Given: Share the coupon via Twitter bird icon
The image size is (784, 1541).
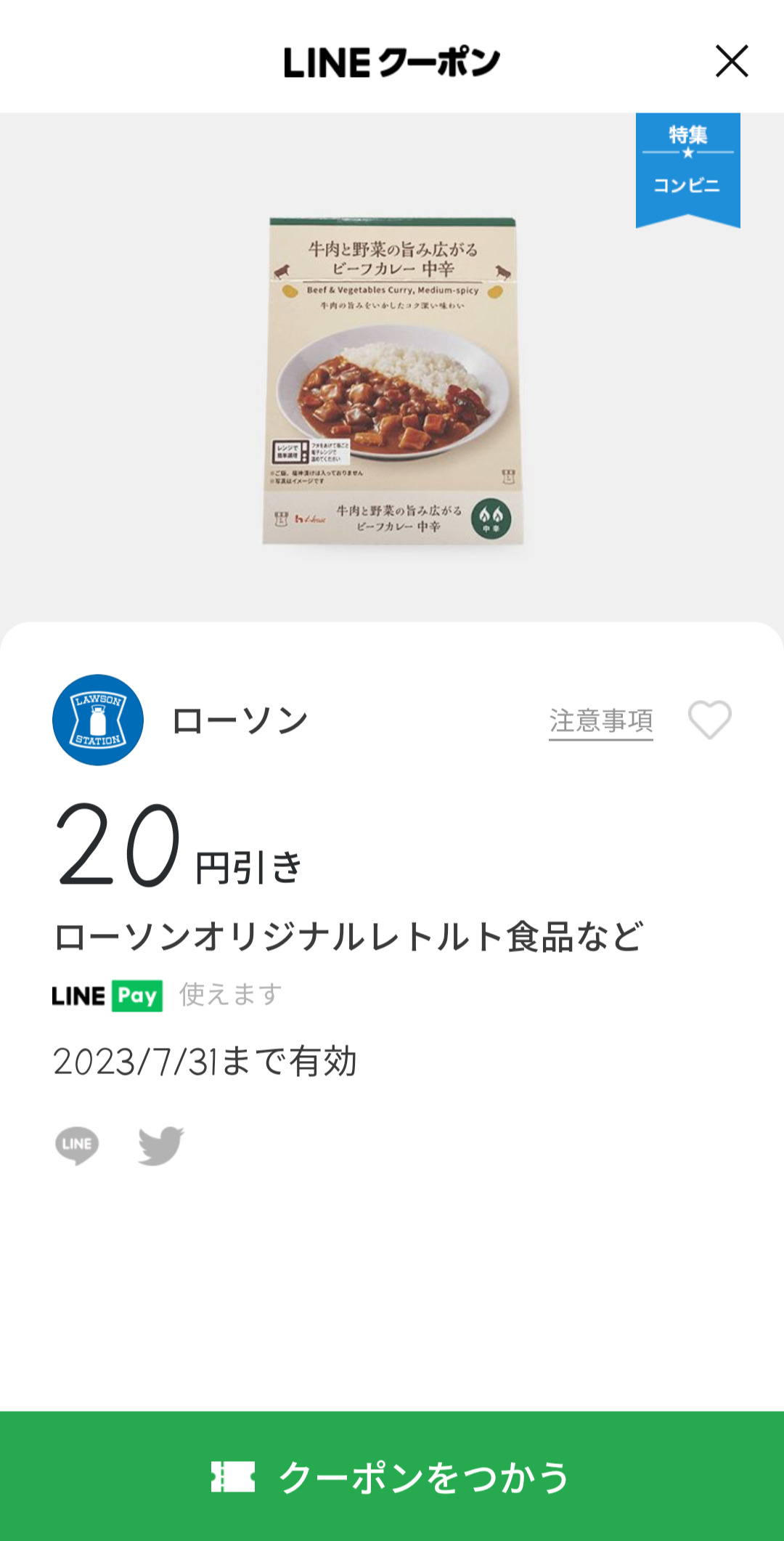Looking at the screenshot, I should tap(160, 1145).
